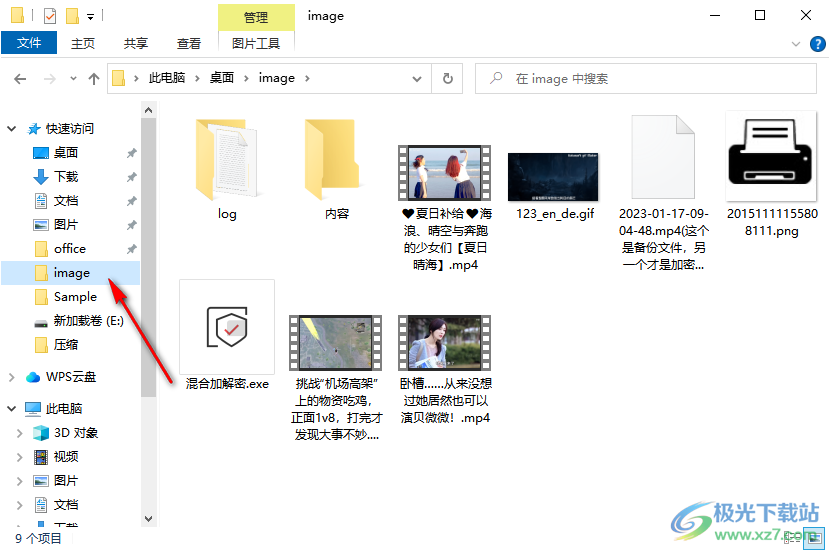Viewport: 830px width, 551px height.
Task: Click image in the address breadcrumb
Action: click(x=276, y=78)
